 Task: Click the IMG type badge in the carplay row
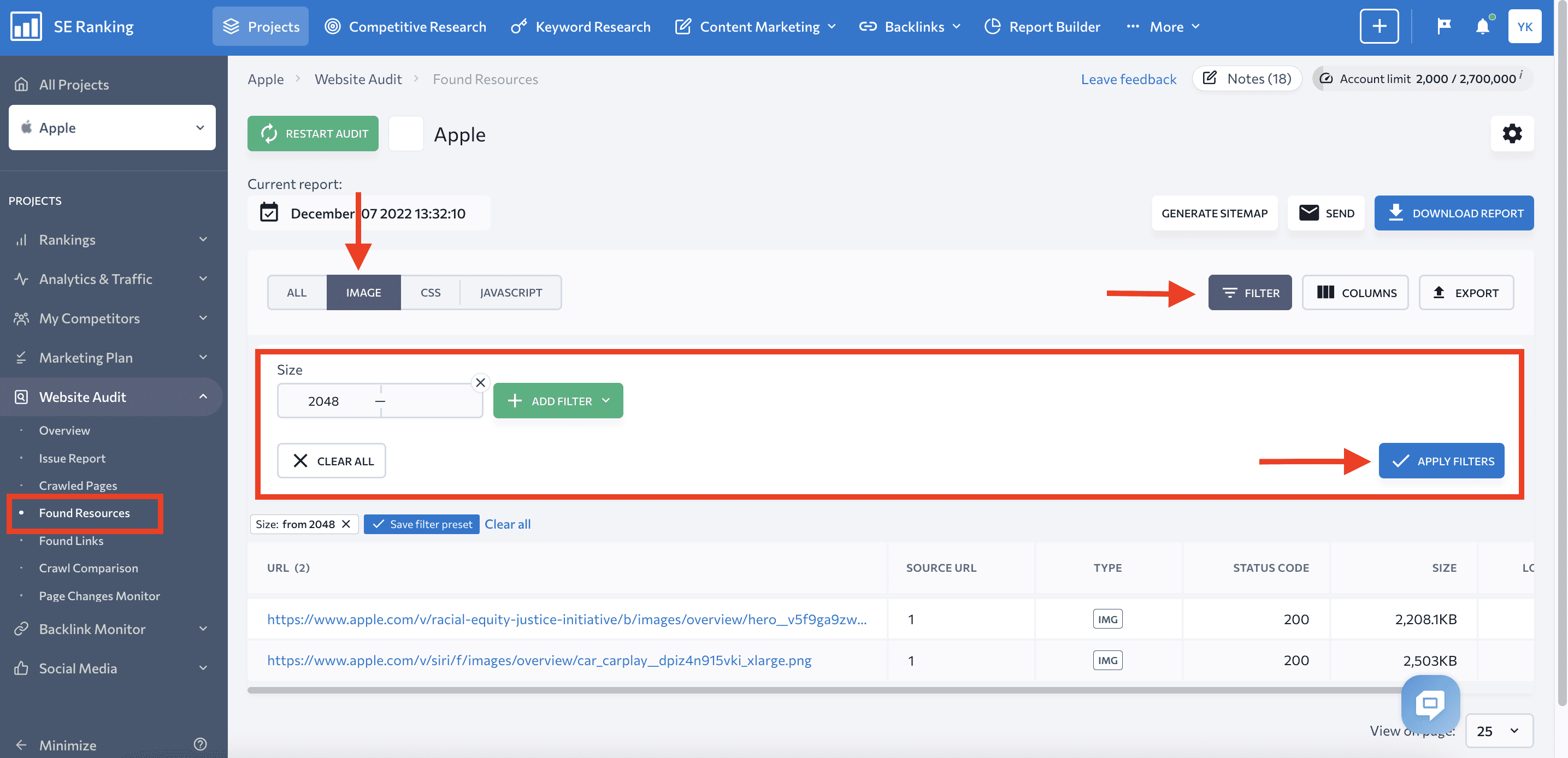1107,660
